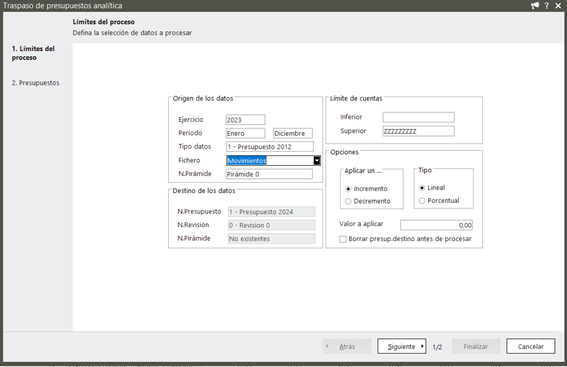Click the Inferior account limit field

pos(418,117)
